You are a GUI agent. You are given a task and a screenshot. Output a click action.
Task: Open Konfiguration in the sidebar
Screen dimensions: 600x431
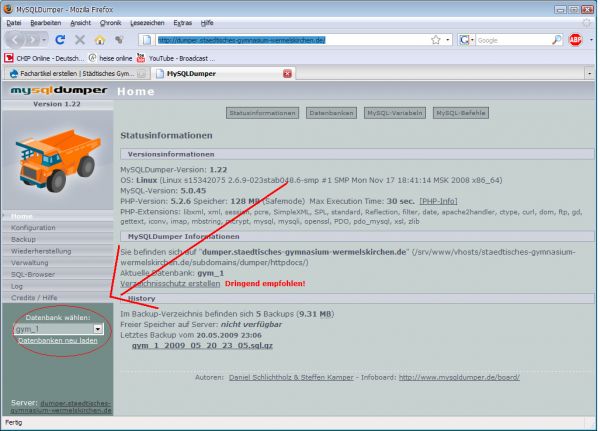pyautogui.click(x=57, y=228)
